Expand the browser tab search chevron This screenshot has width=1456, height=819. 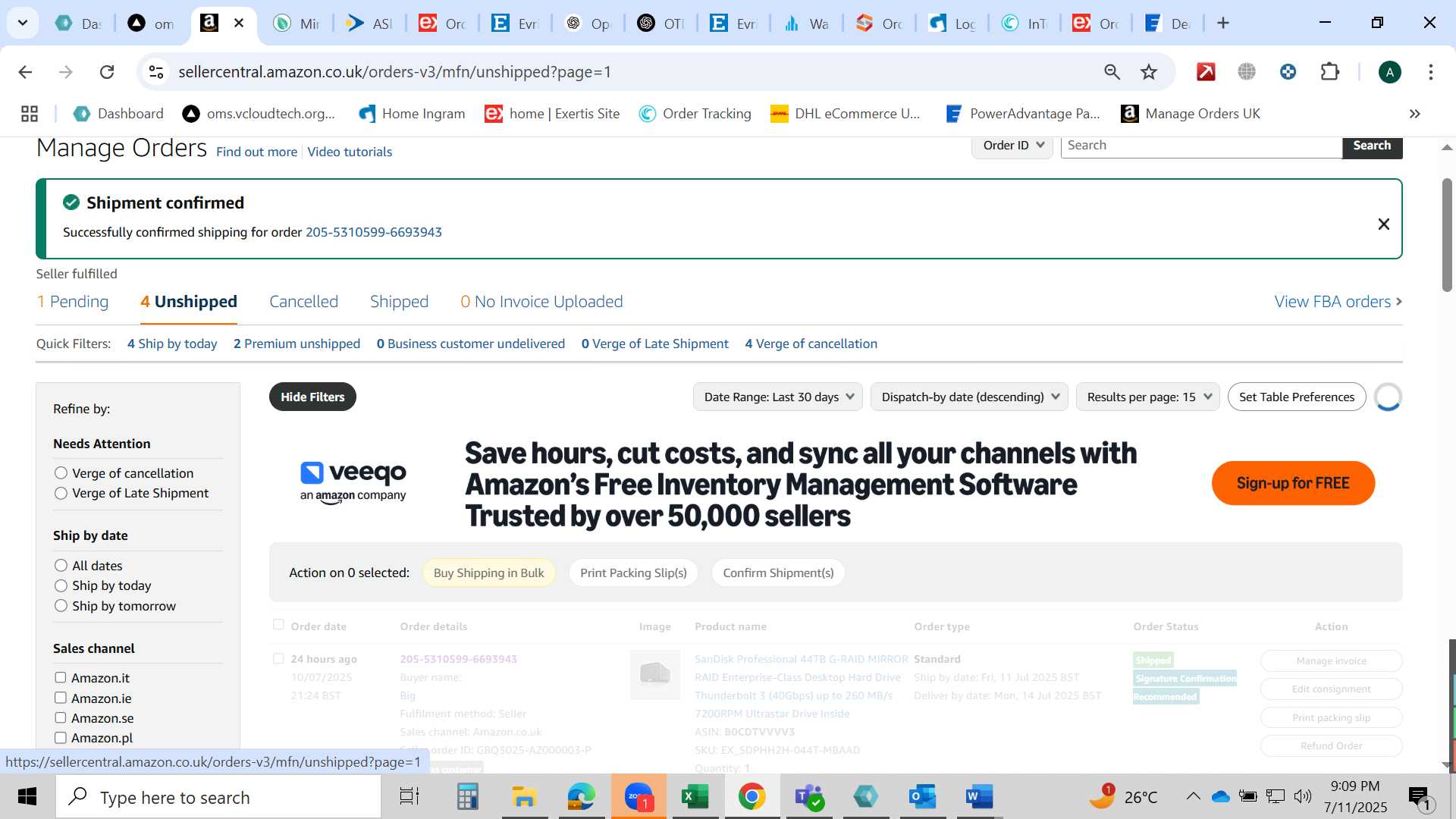pyautogui.click(x=23, y=24)
